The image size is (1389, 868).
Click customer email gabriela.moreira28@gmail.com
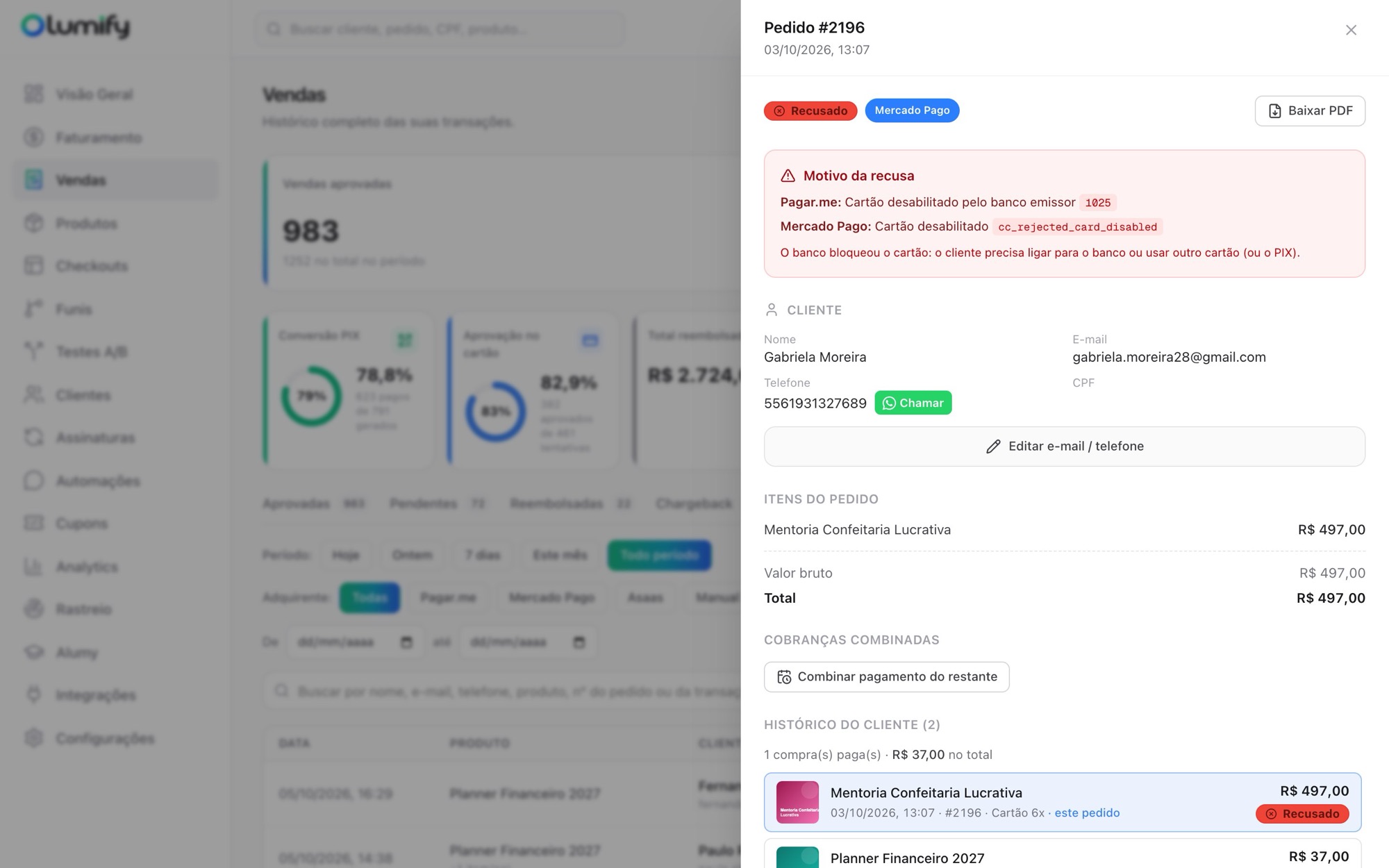1169,358
